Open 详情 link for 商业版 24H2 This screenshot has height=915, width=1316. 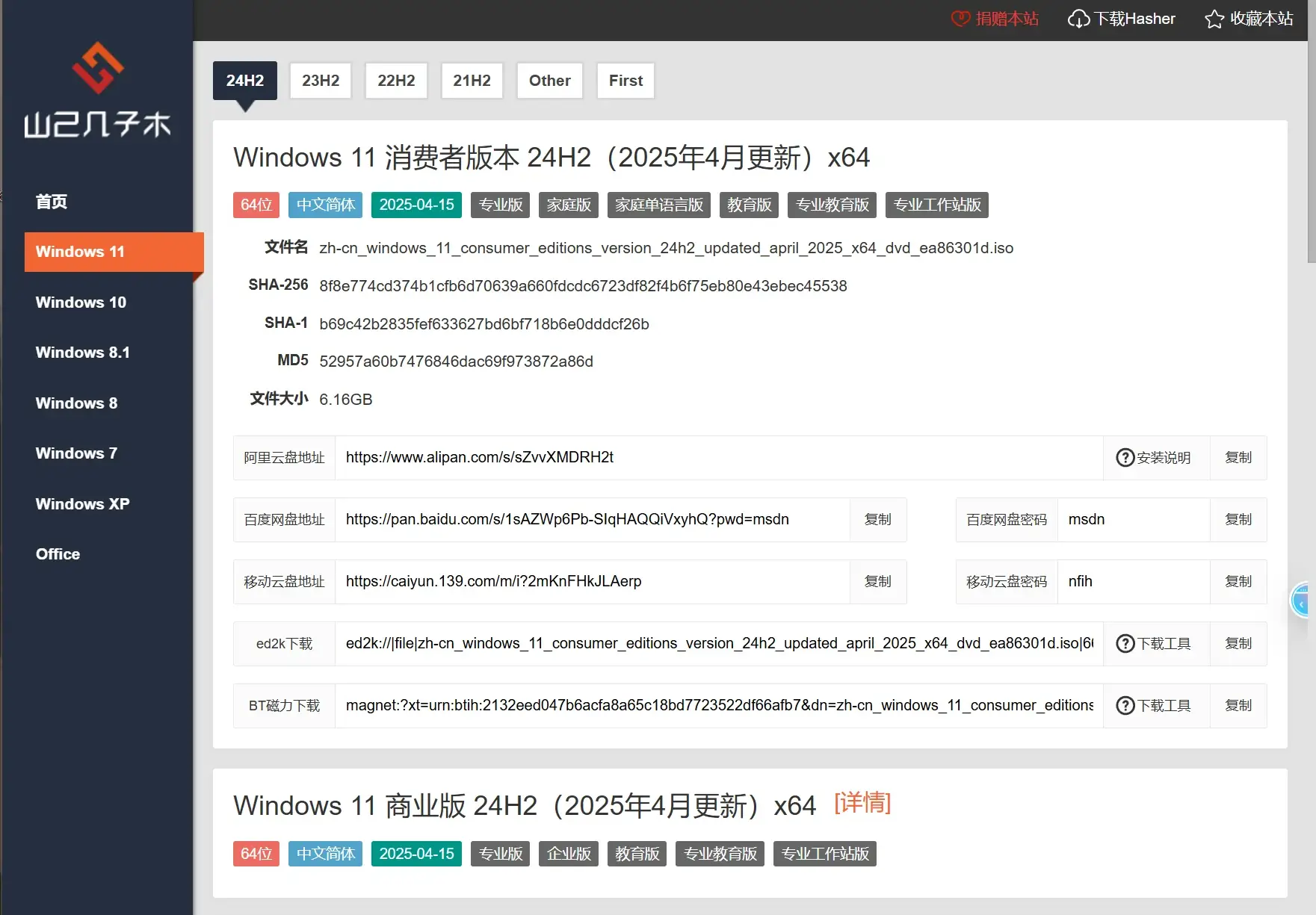[862, 804]
